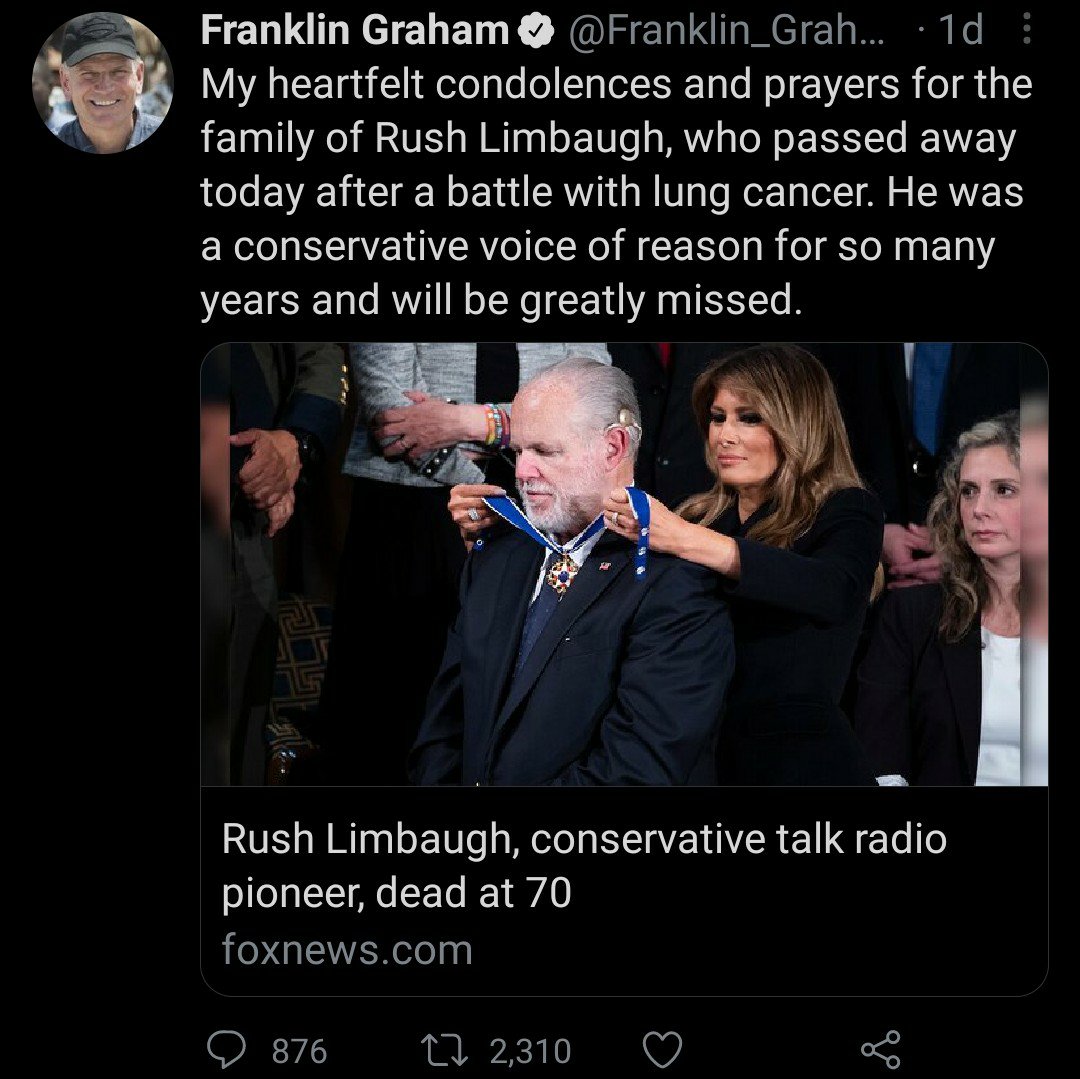Tap the @Franklin_Grah... username handle
The image size is (1080, 1079).
coord(729,32)
